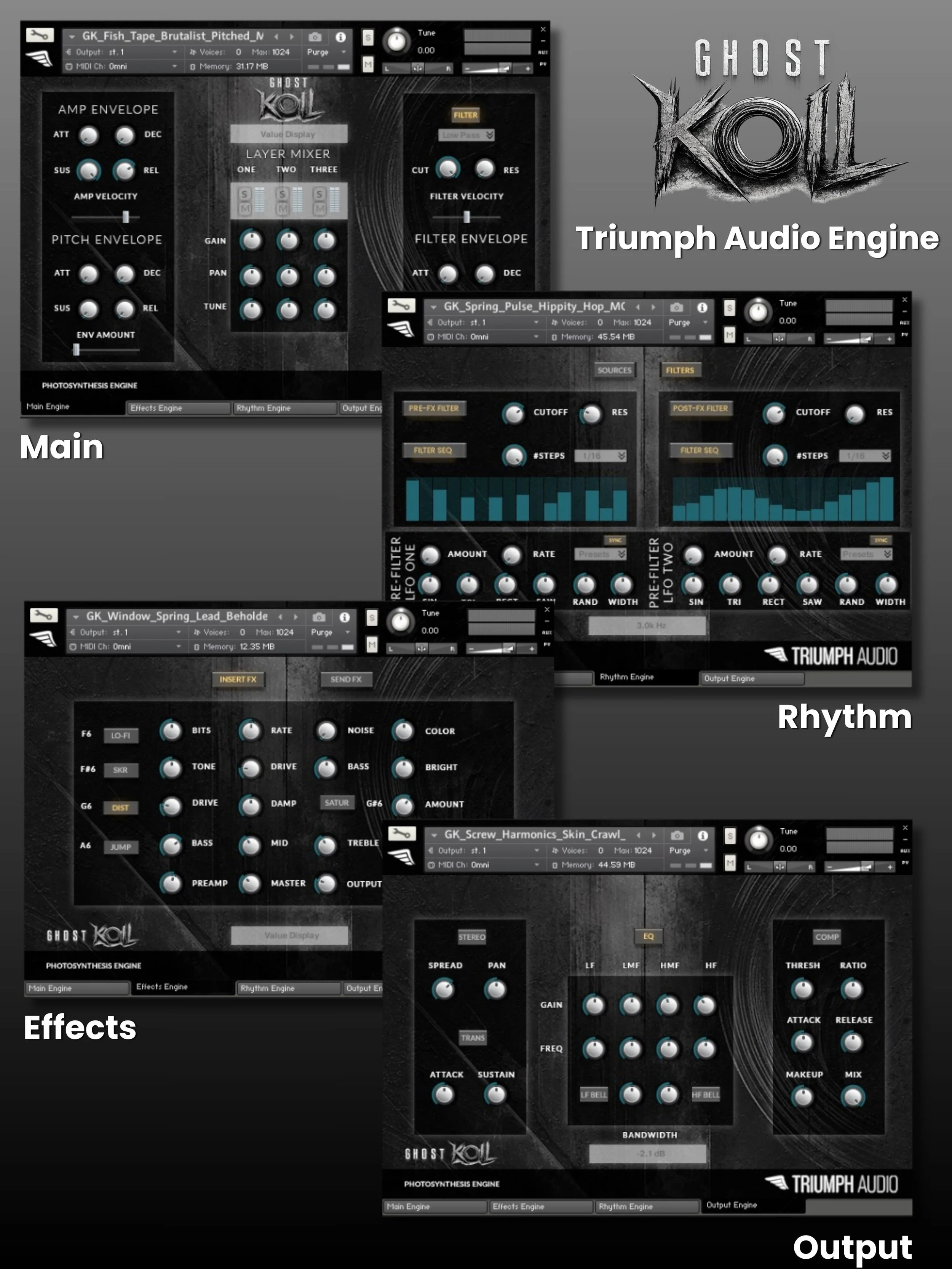Click camera icon in Effects window header
This screenshot has height=1269, width=952.
tap(319, 617)
